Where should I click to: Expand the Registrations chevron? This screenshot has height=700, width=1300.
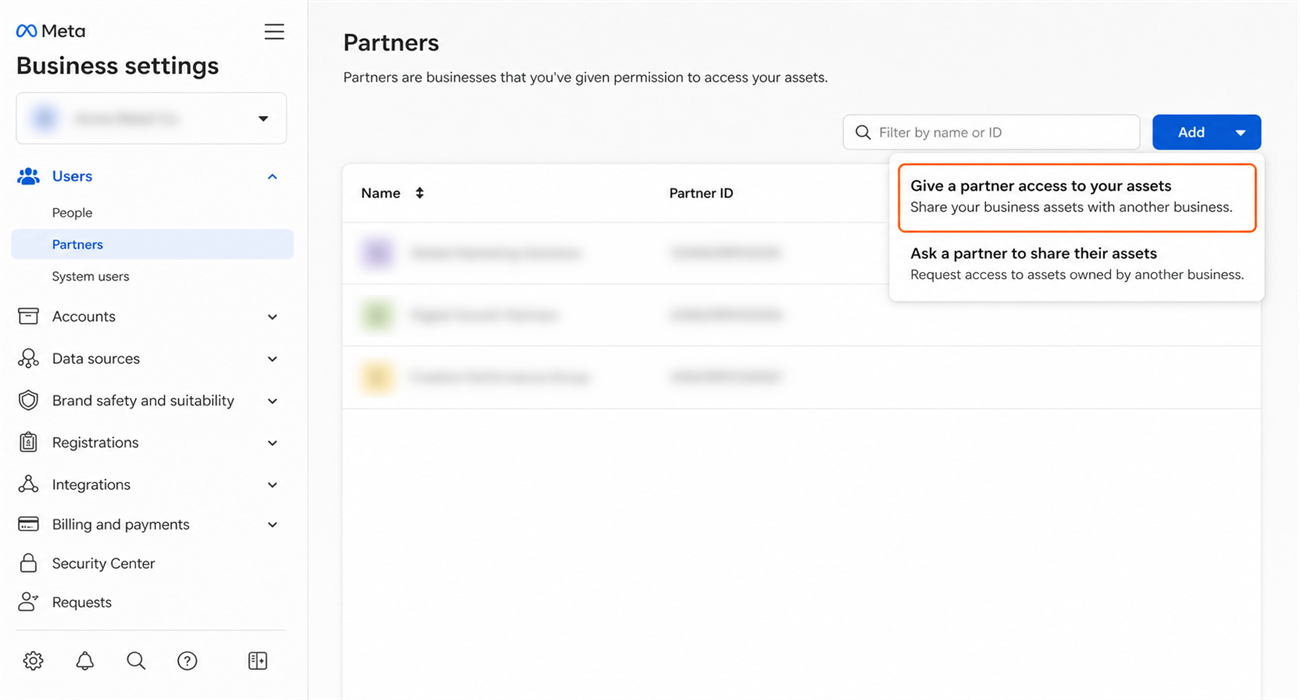(272, 443)
